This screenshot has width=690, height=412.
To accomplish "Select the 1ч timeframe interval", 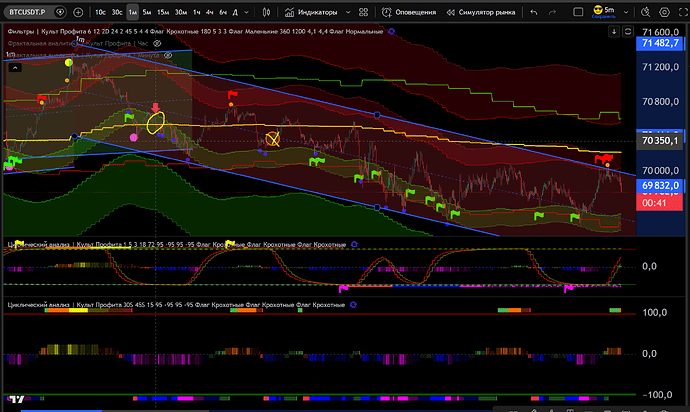I will coord(196,12).
